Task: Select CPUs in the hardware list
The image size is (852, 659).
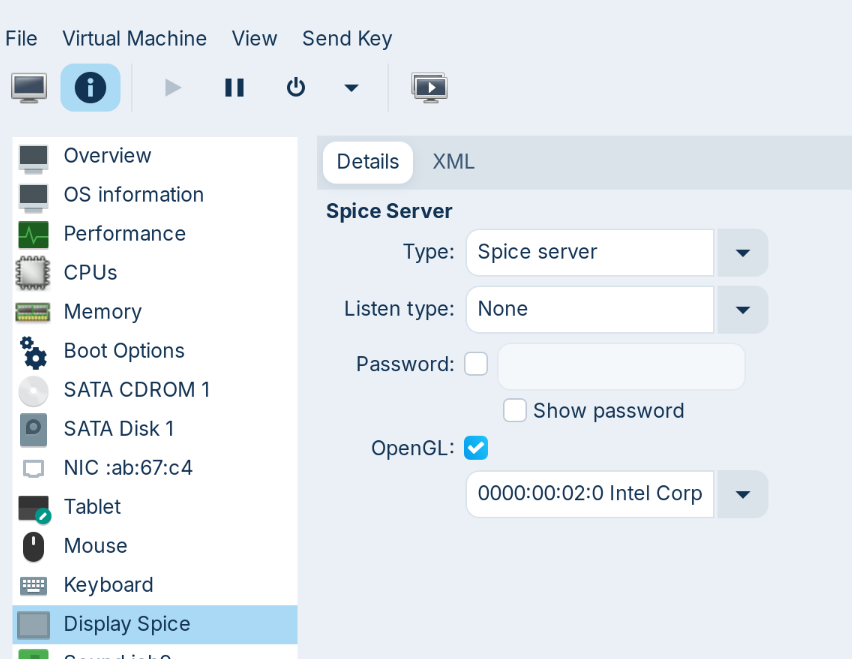Action: coord(90,273)
